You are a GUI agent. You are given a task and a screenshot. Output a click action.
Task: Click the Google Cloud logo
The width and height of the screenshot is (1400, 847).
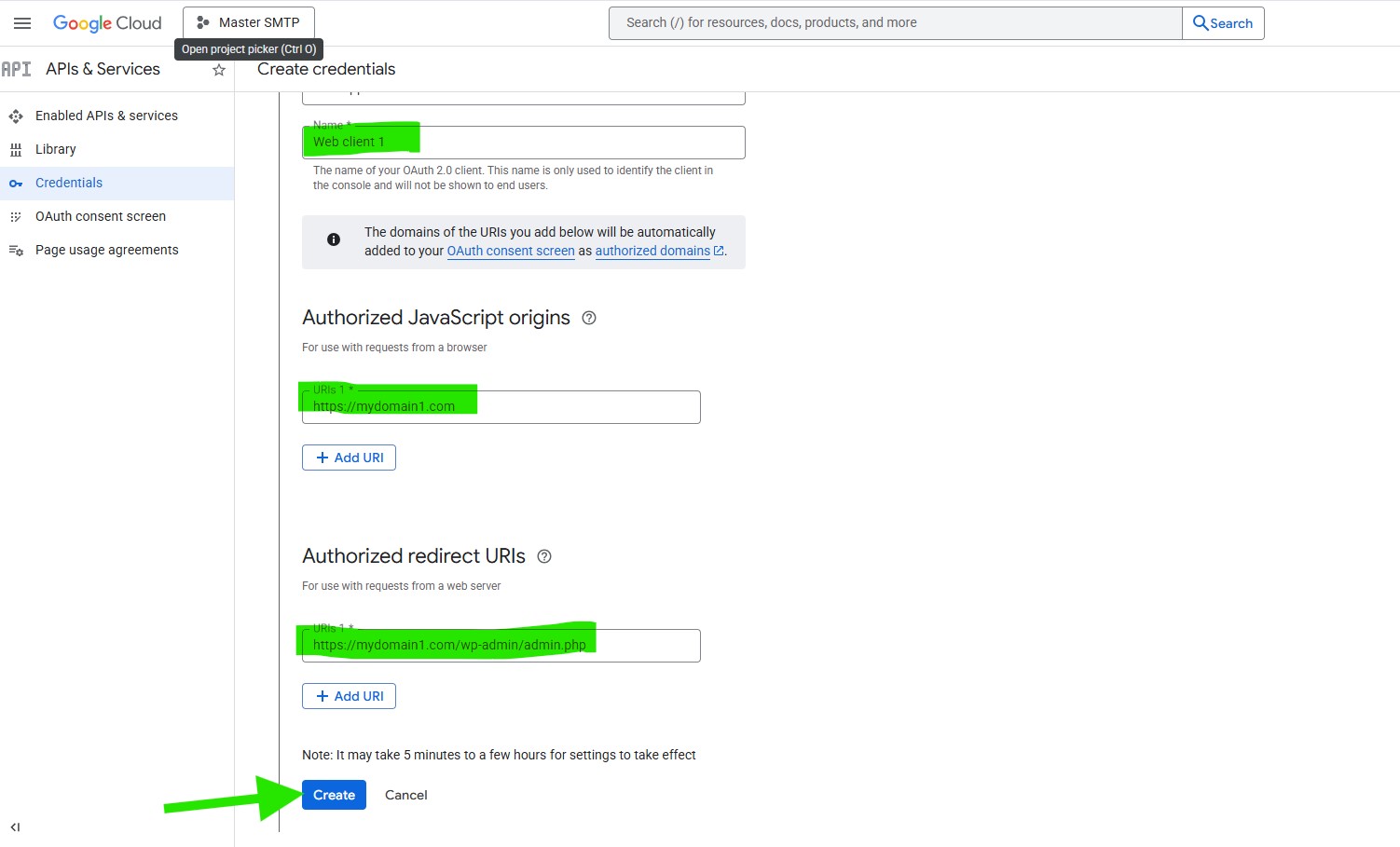107,23
